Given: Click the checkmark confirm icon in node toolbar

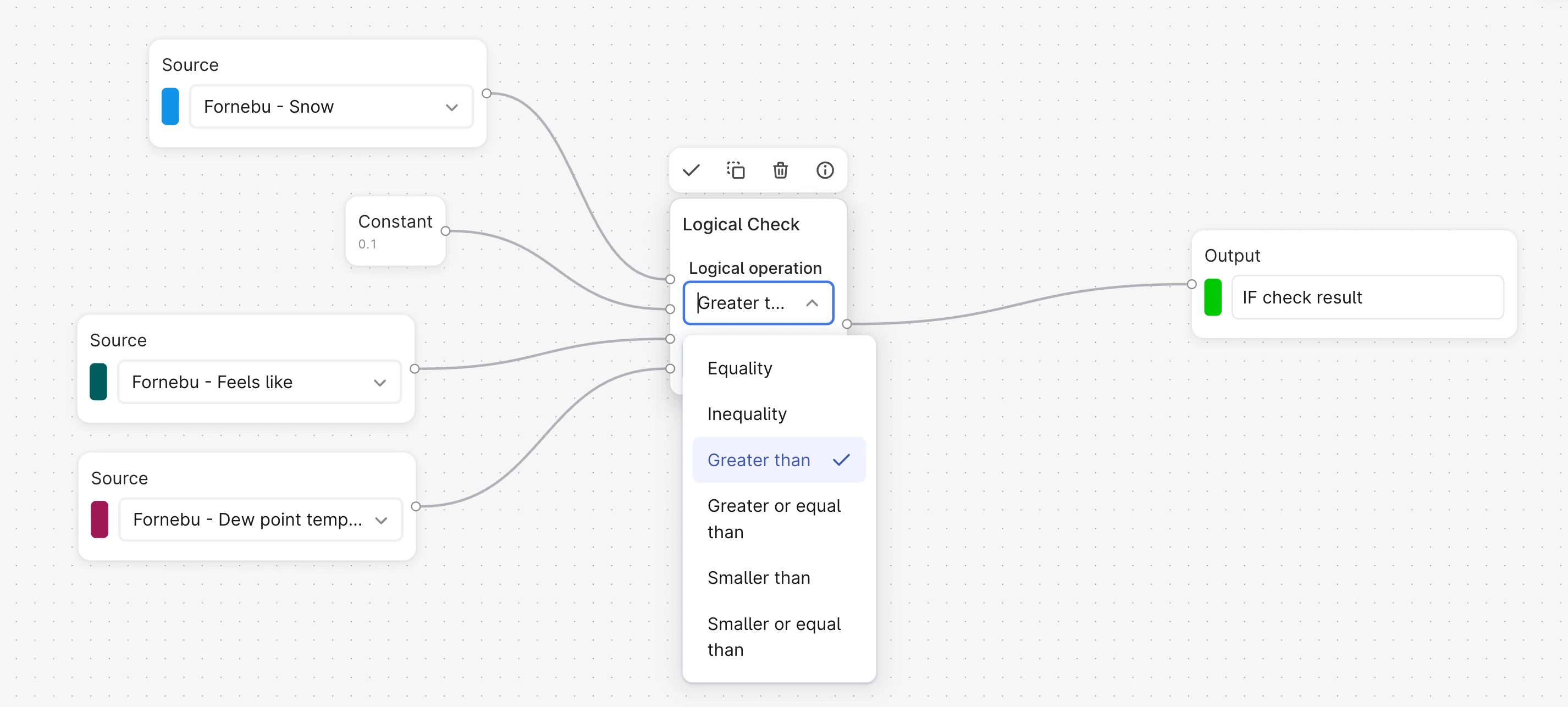Looking at the screenshot, I should pyautogui.click(x=691, y=170).
